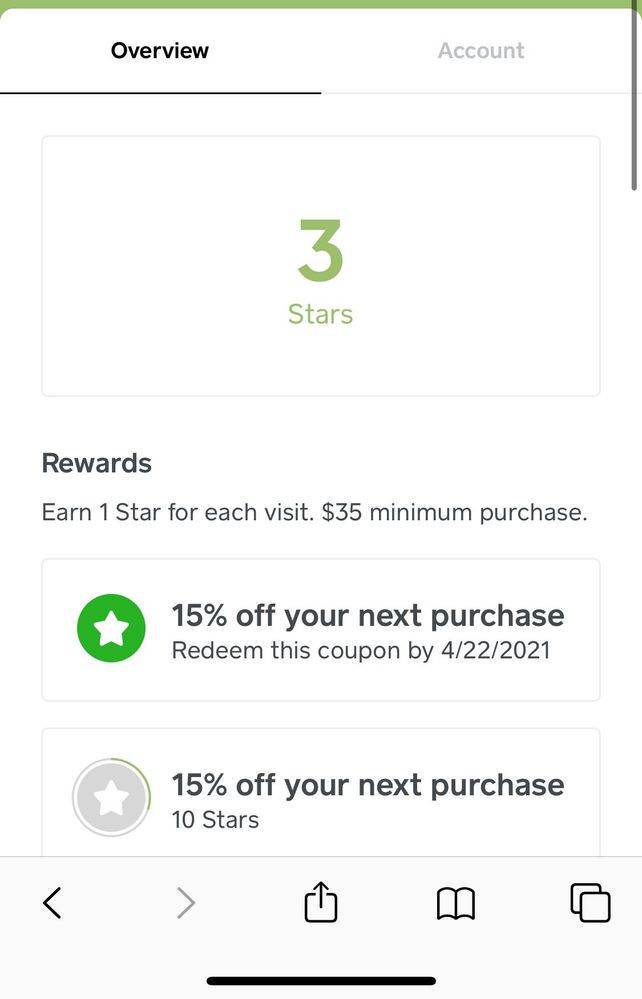642x999 pixels.
Task: Tap the coupon expiring 4/22/2021
Action: tap(368, 630)
